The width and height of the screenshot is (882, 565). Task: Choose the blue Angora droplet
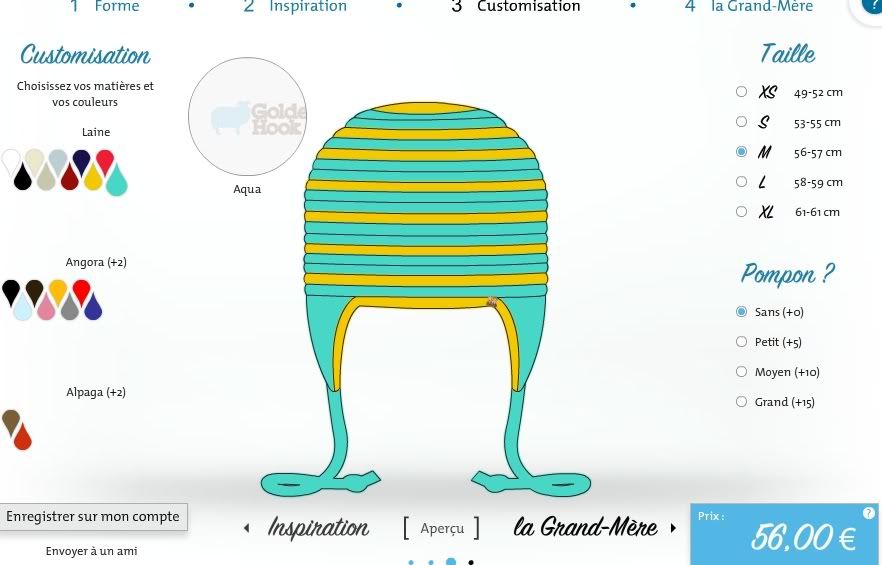pos(93,308)
